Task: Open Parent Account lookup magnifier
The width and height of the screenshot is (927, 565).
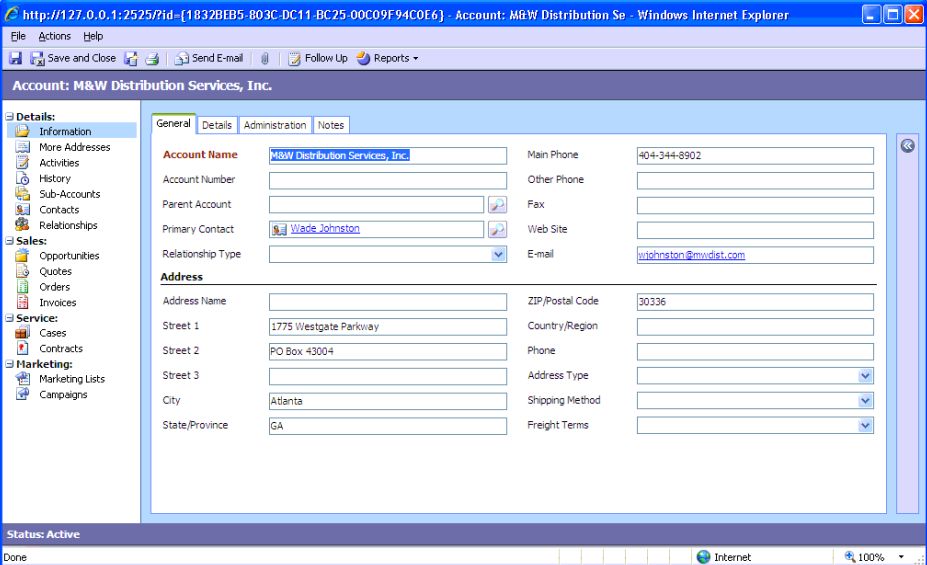Action: [497, 204]
